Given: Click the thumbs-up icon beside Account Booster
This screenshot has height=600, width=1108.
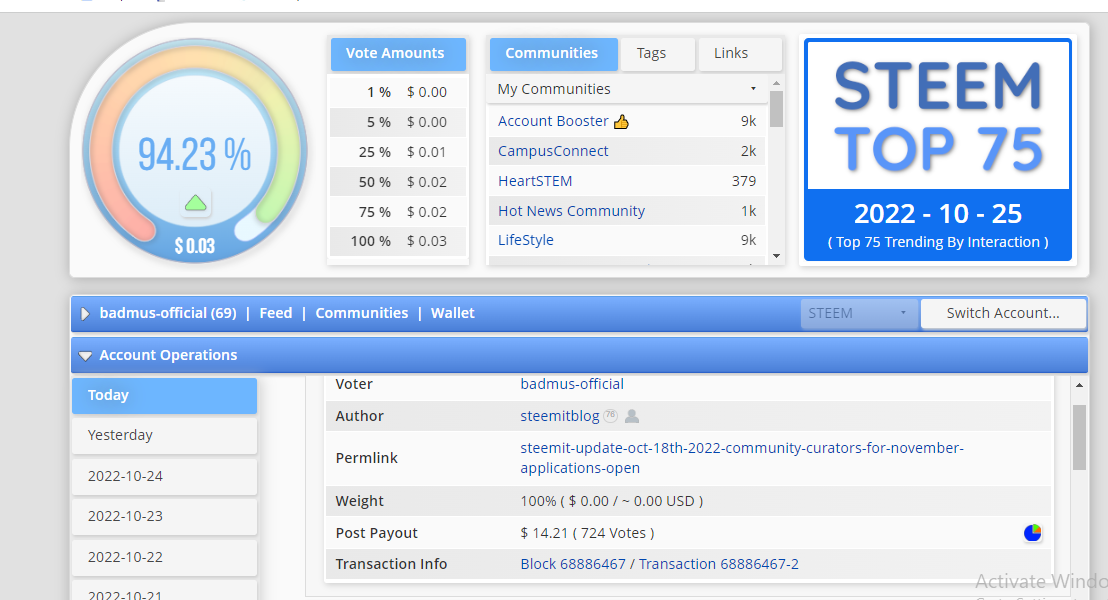Looking at the screenshot, I should [x=621, y=122].
